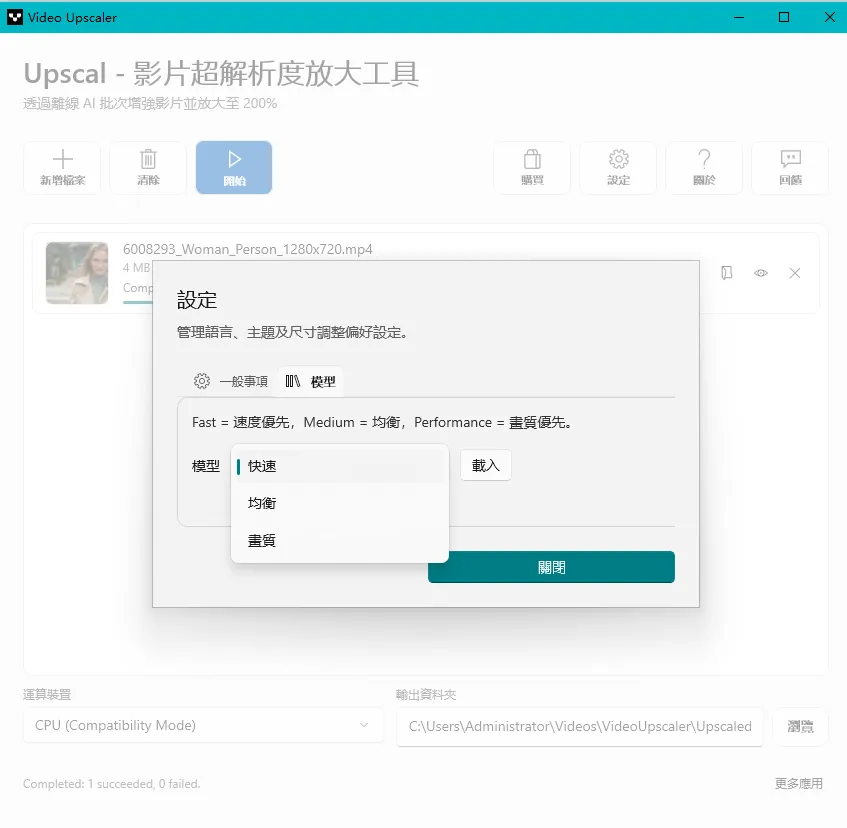Image resolution: width=847 pixels, height=828 pixels.
Task: Maximize the Video Upscaler window
Action: 784,17
